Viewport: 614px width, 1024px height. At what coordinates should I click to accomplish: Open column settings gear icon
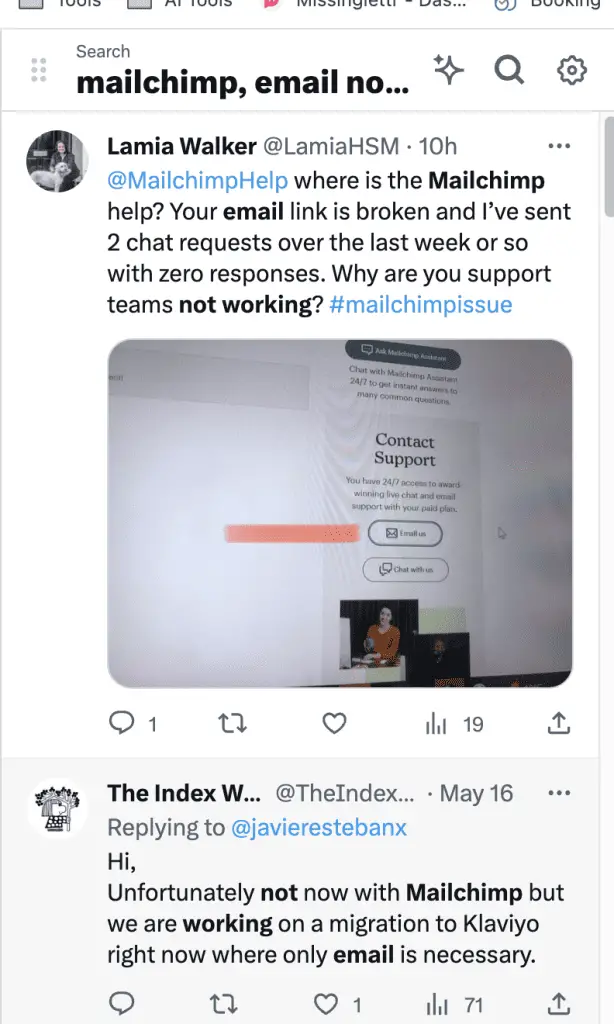572,70
